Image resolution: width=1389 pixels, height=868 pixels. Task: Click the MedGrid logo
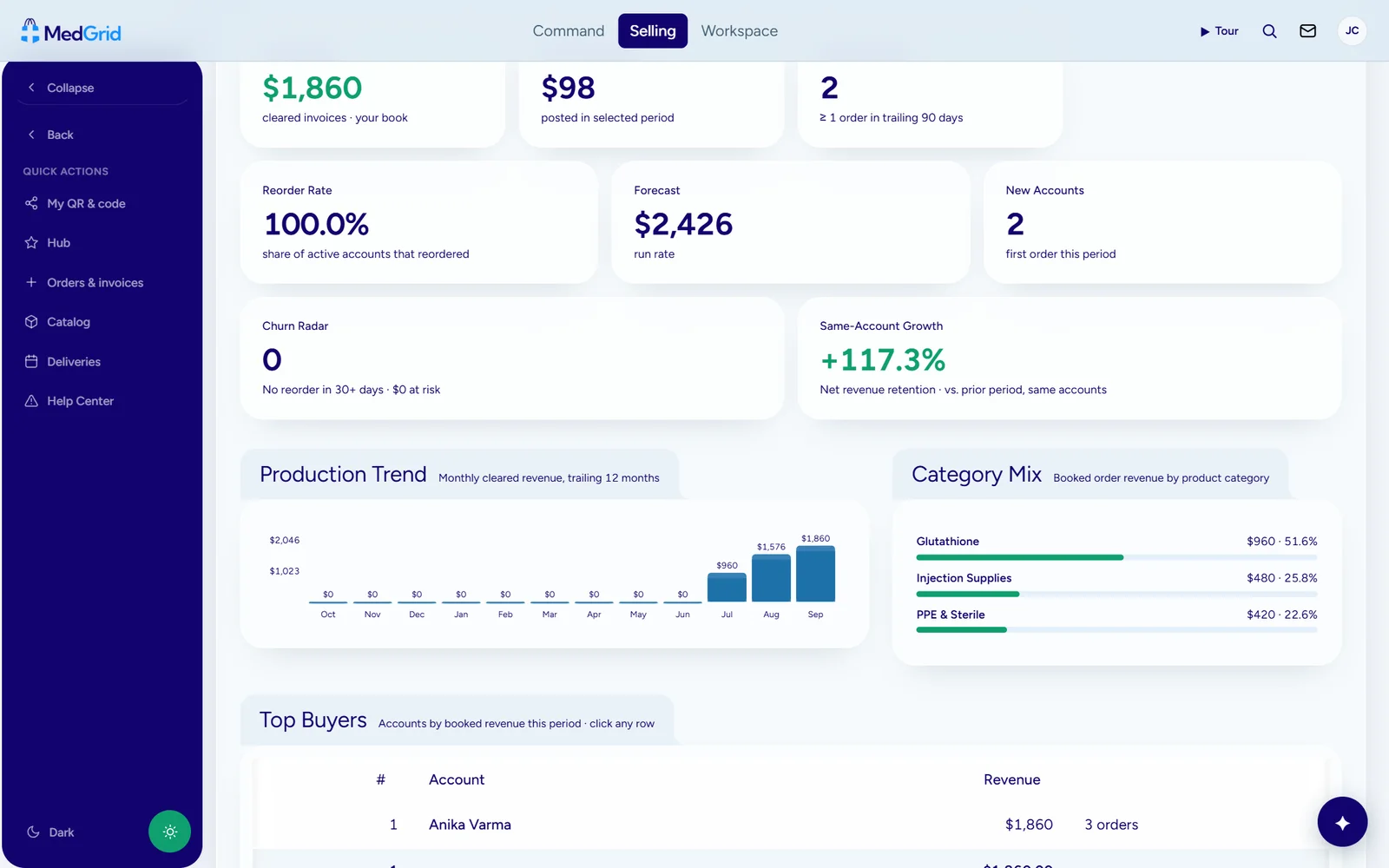point(71,32)
